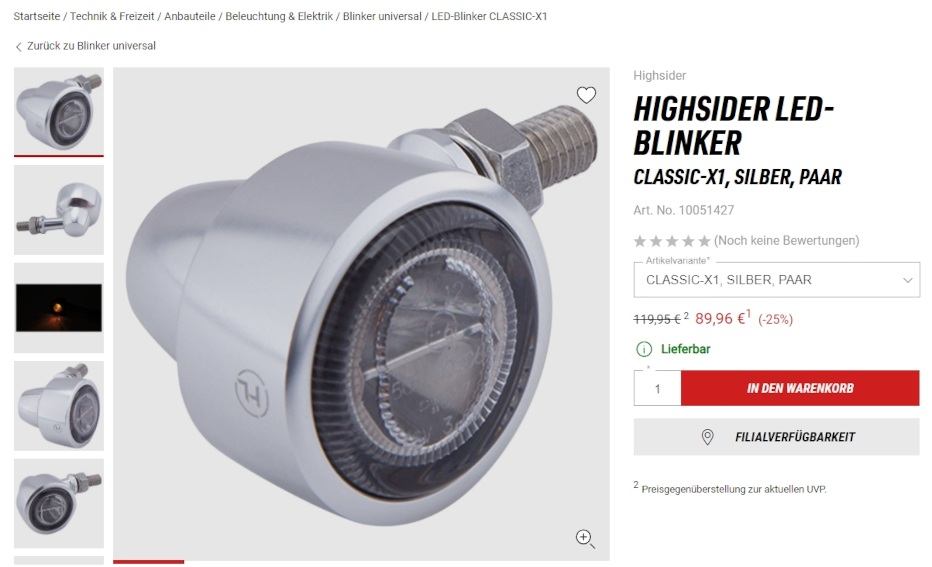The width and height of the screenshot is (932, 567).
Task: Select the first blinker front-view thumbnail
Action: (x=59, y=111)
